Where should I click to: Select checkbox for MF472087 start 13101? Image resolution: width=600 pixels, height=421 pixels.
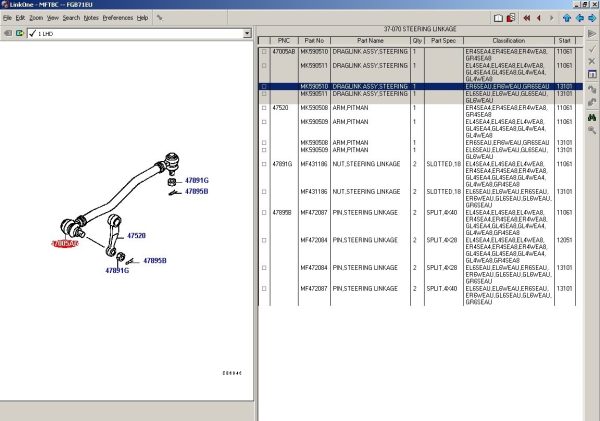click(264, 289)
